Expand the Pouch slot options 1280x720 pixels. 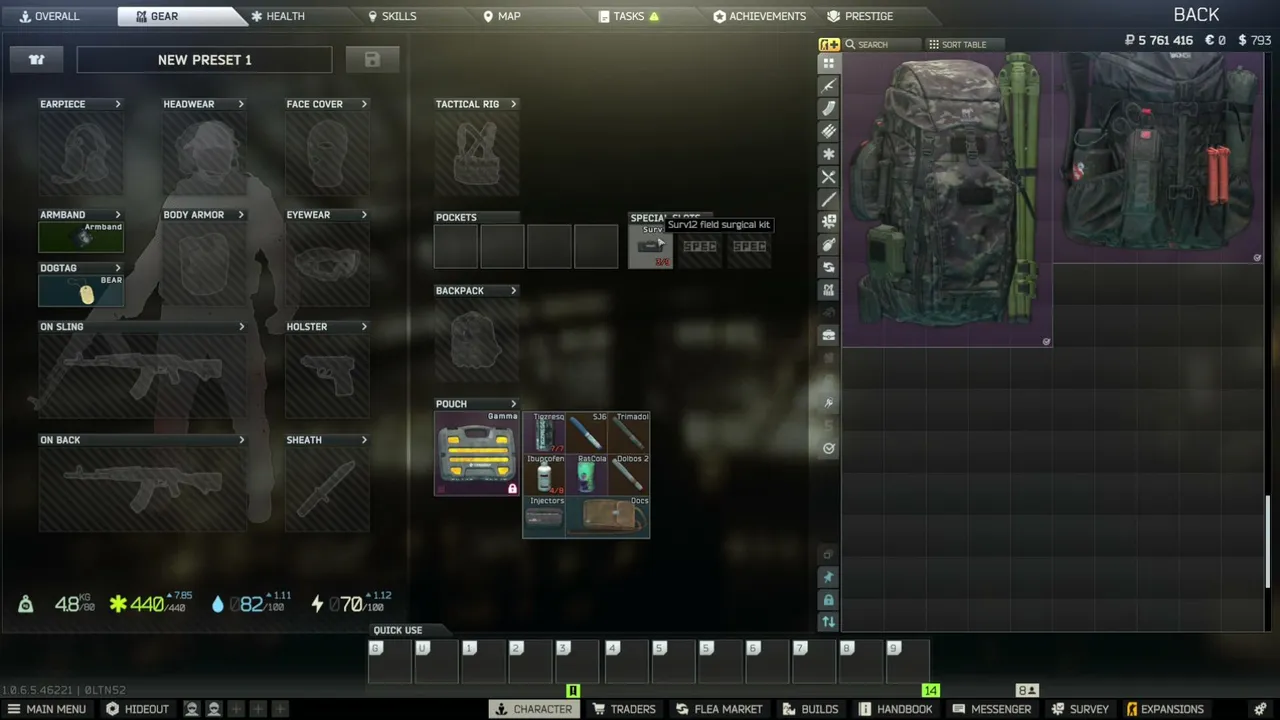(514, 404)
